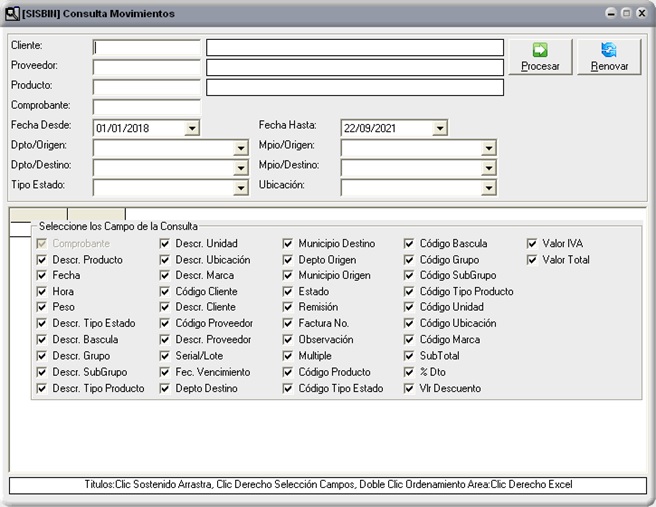656x507 pixels.
Task: Click into the Cliente code input field
Action: click(146, 47)
